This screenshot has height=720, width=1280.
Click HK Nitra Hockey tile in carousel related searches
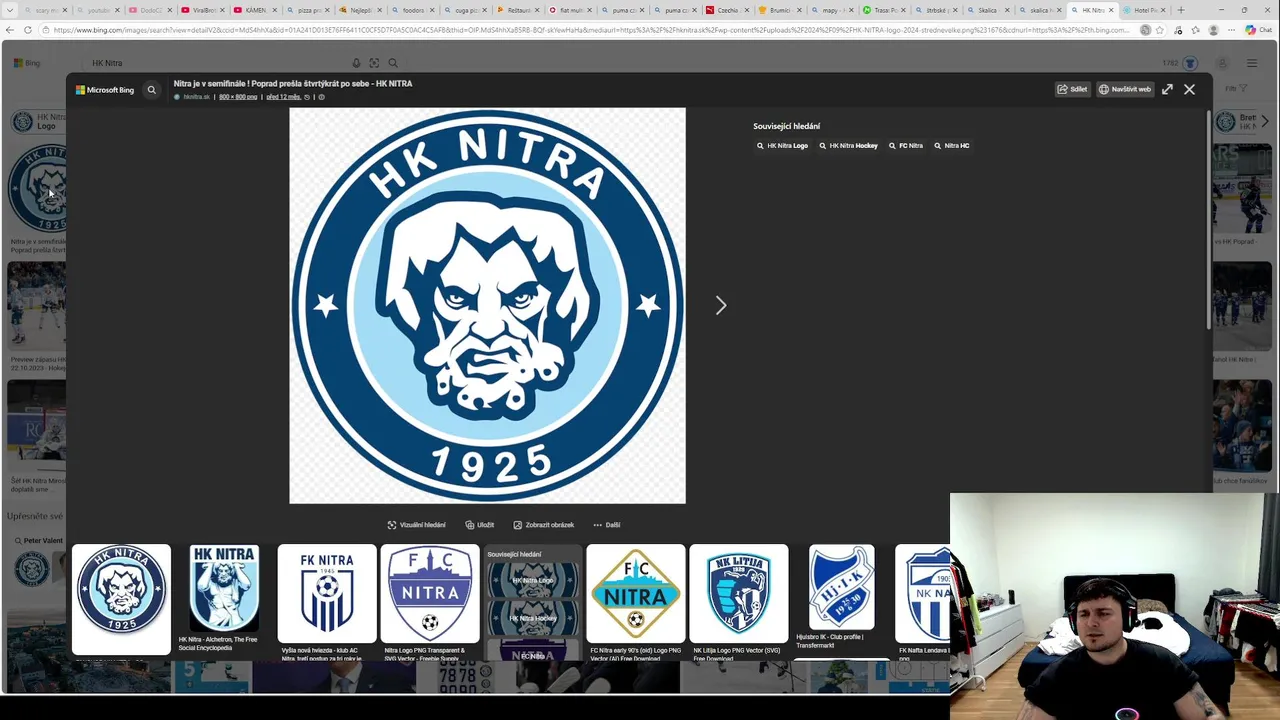(532, 618)
